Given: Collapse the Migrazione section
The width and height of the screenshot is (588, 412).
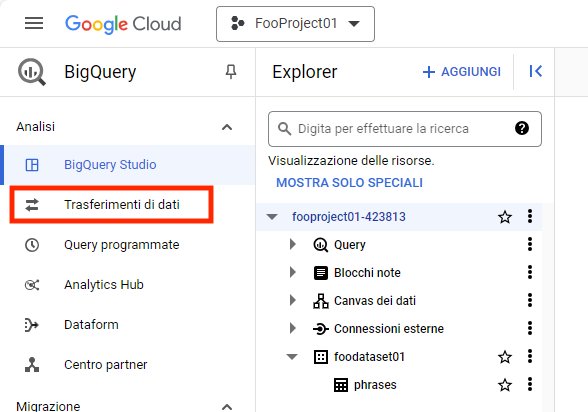Looking at the screenshot, I should point(227,406).
